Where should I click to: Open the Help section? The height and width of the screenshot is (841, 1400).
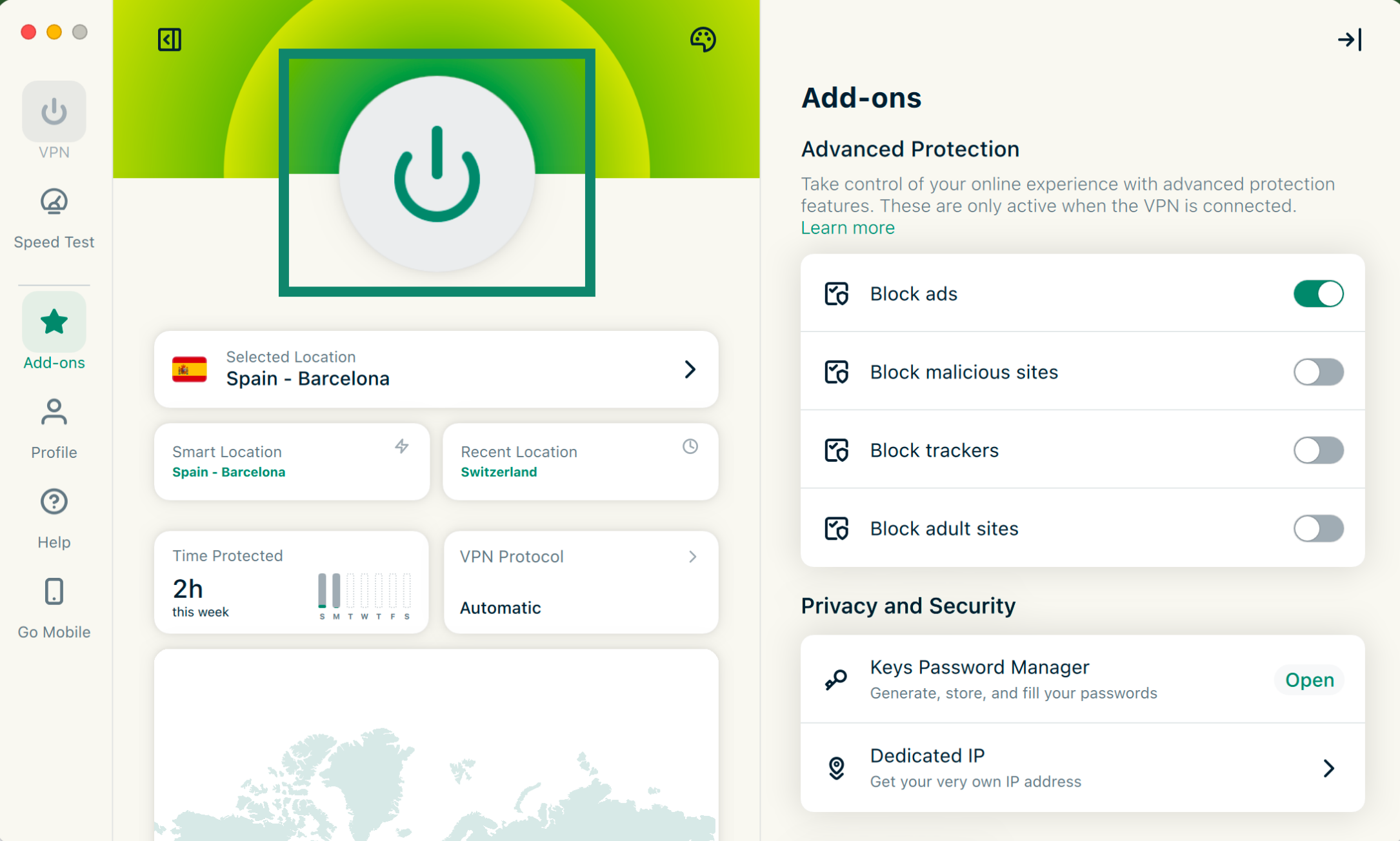tap(54, 518)
